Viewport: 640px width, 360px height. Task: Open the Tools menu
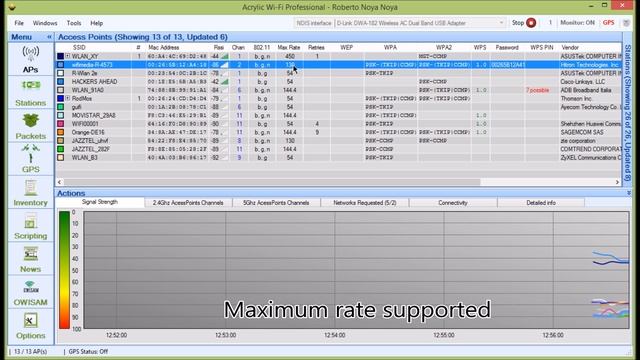click(74, 23)
